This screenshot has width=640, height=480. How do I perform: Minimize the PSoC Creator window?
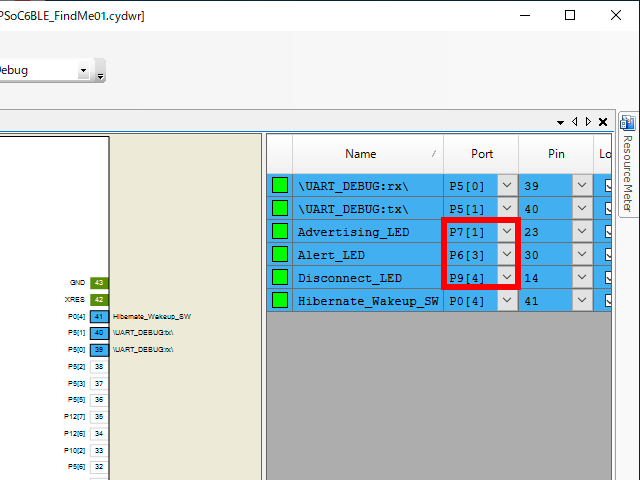(x=525, y=16)
